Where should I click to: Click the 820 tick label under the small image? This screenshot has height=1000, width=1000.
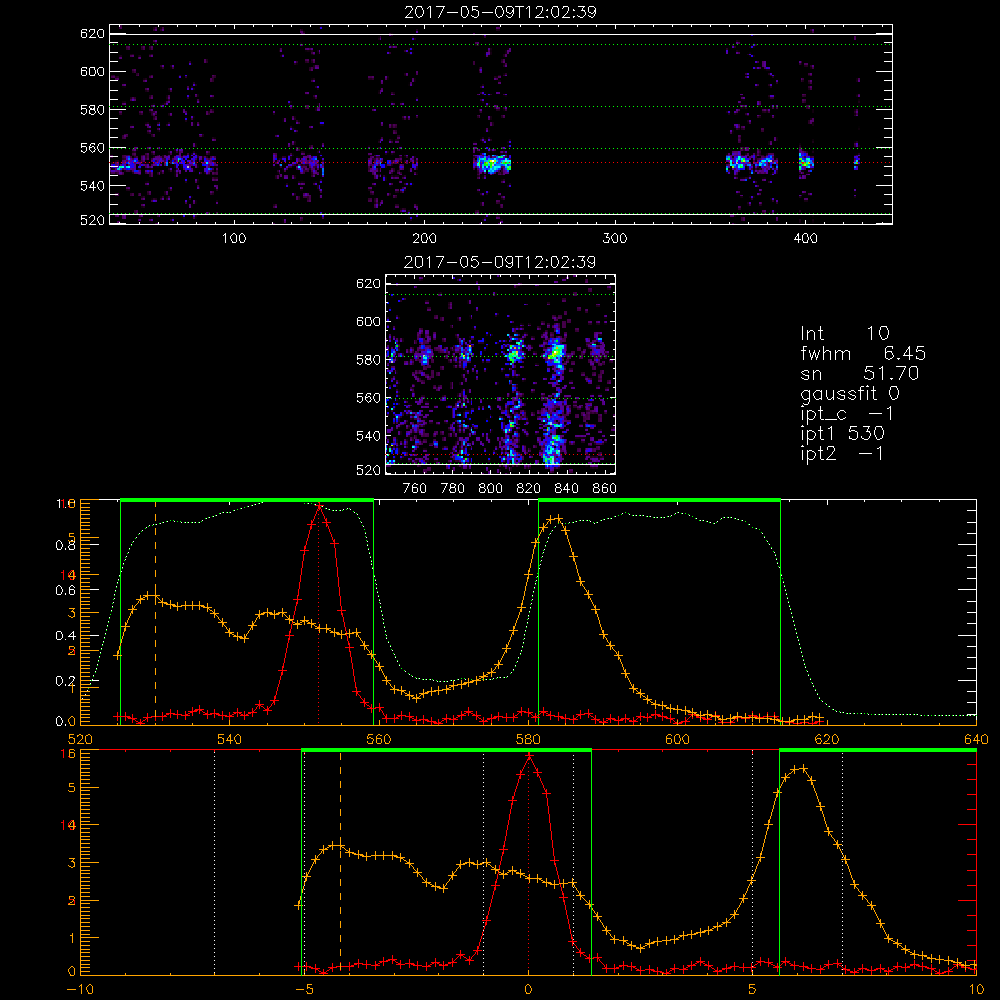coord(529,489)
